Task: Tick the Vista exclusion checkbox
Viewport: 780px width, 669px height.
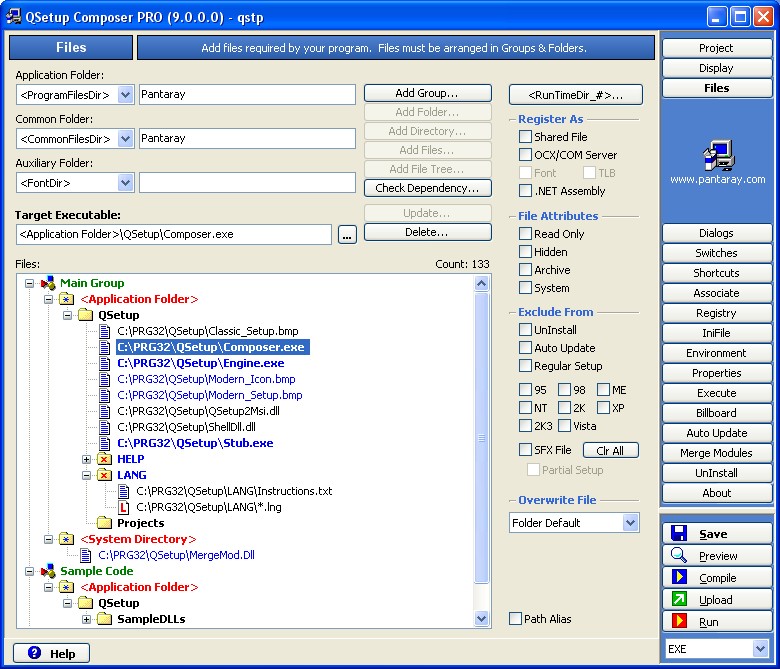Action: (x=564, y=426)
